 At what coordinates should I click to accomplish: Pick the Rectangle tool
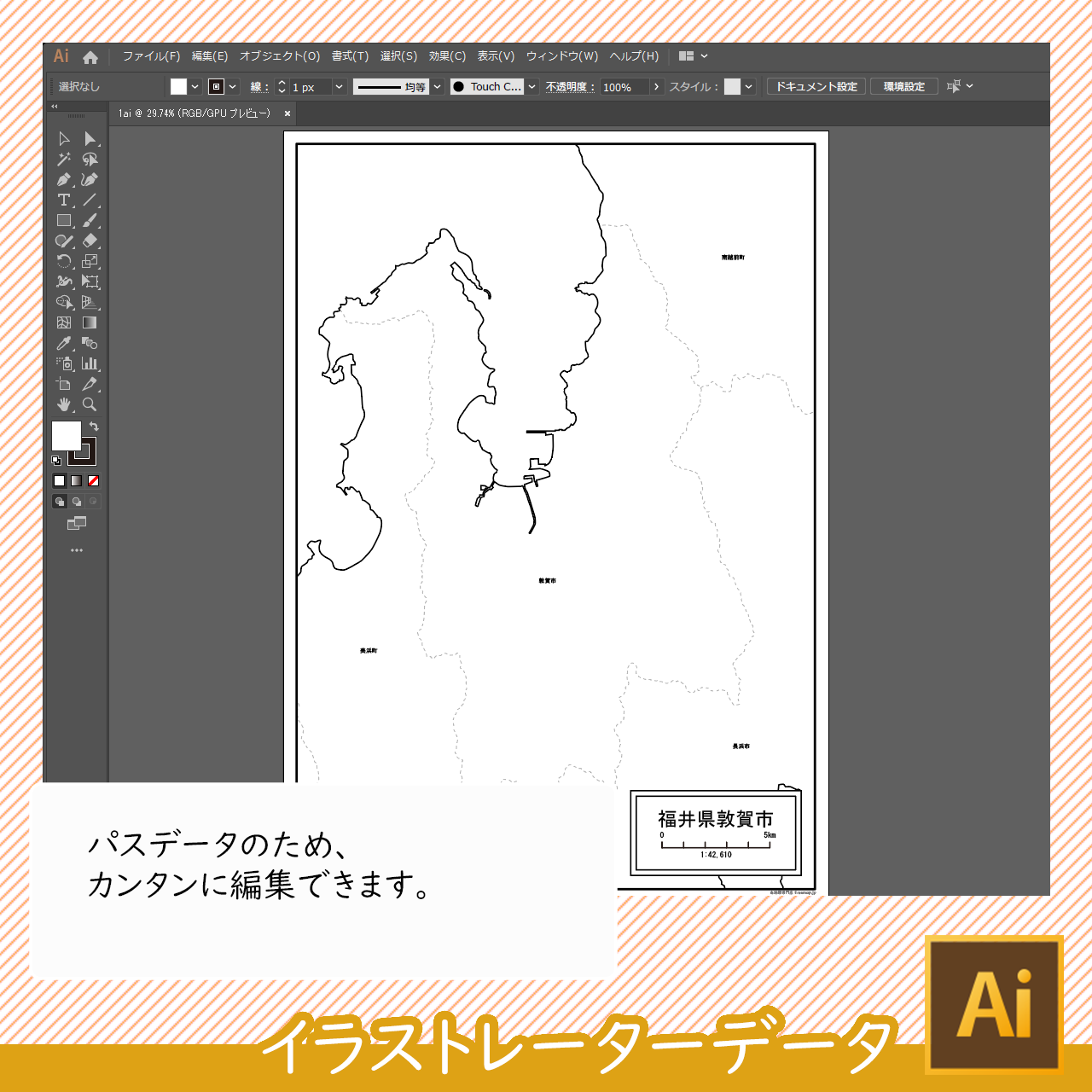coord(64,221)
